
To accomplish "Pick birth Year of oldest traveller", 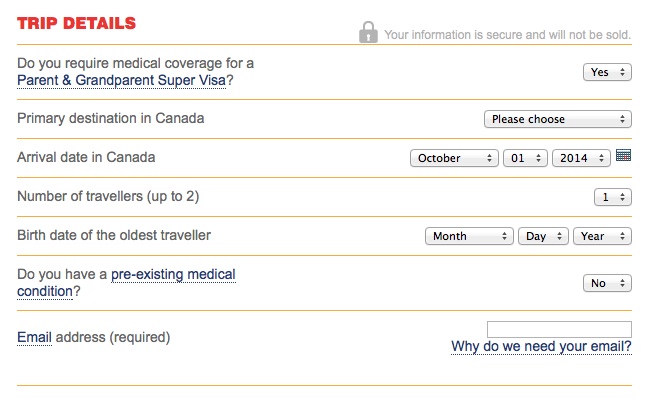I will pos(602,236).
